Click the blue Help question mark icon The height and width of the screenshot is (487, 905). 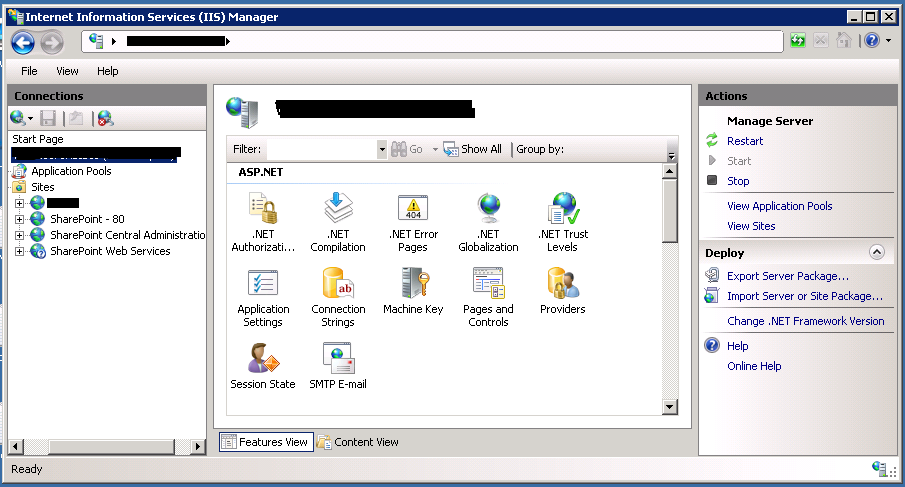872,40
